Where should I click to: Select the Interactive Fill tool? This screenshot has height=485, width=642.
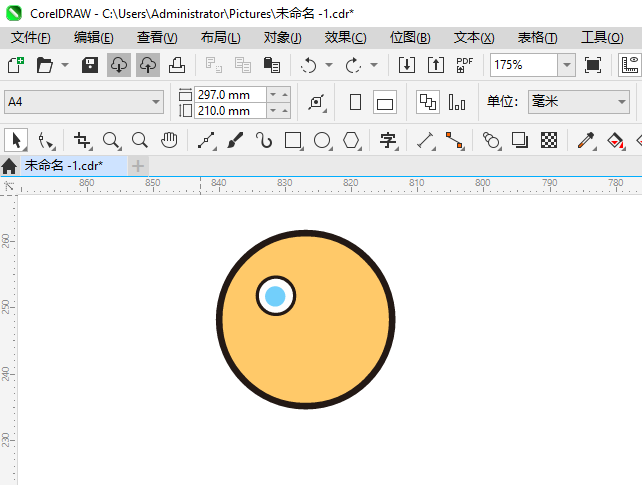pyautogui.click(x=615, y=140)
